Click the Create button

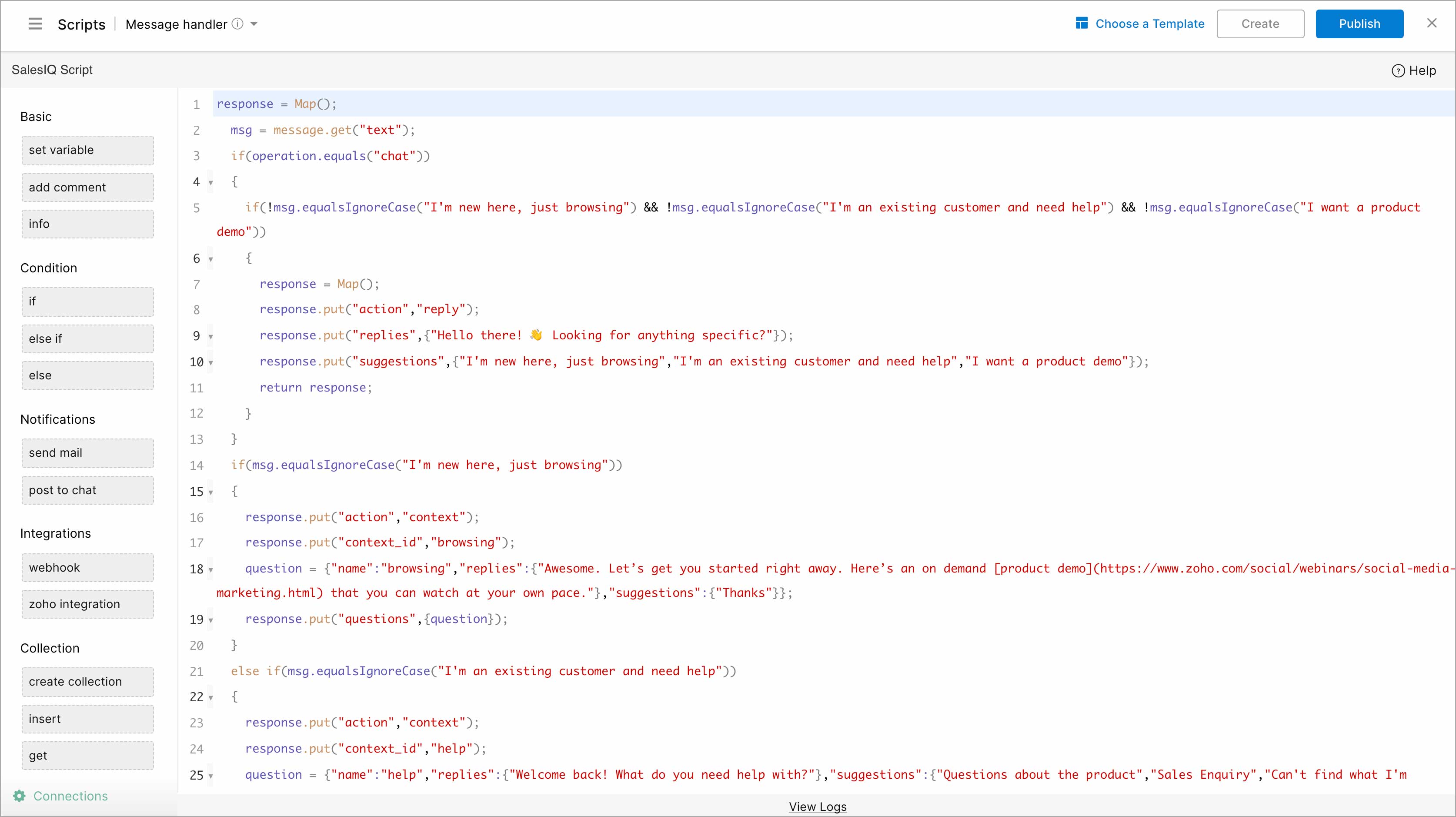click(x=1260, y=24)
